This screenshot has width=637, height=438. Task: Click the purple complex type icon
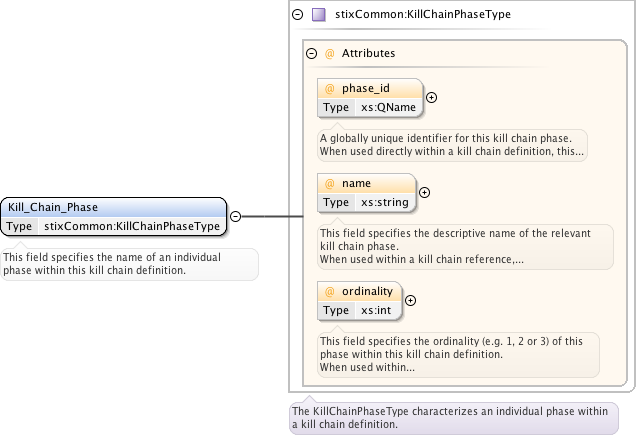coord(318,15)
